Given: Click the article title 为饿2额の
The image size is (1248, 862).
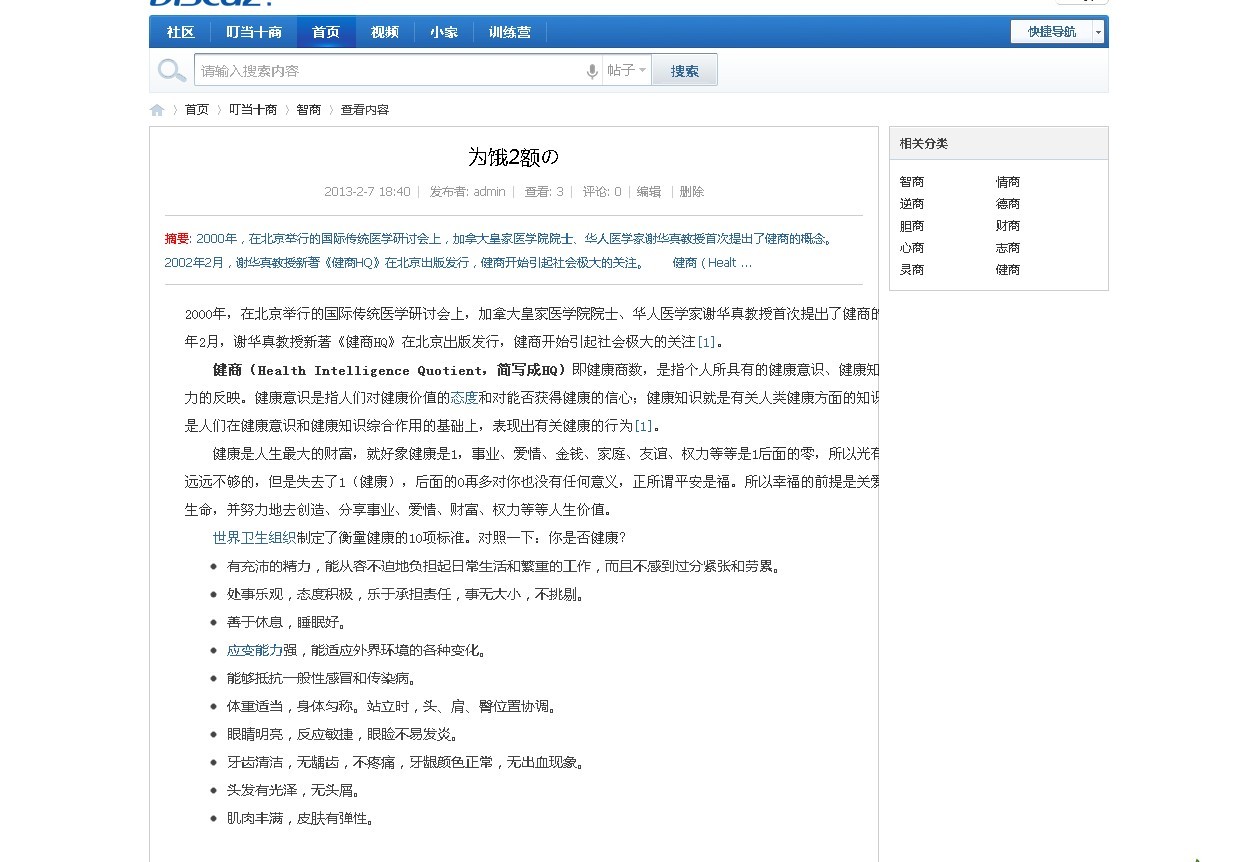Looking at the screenshot, I should (513, 157).
